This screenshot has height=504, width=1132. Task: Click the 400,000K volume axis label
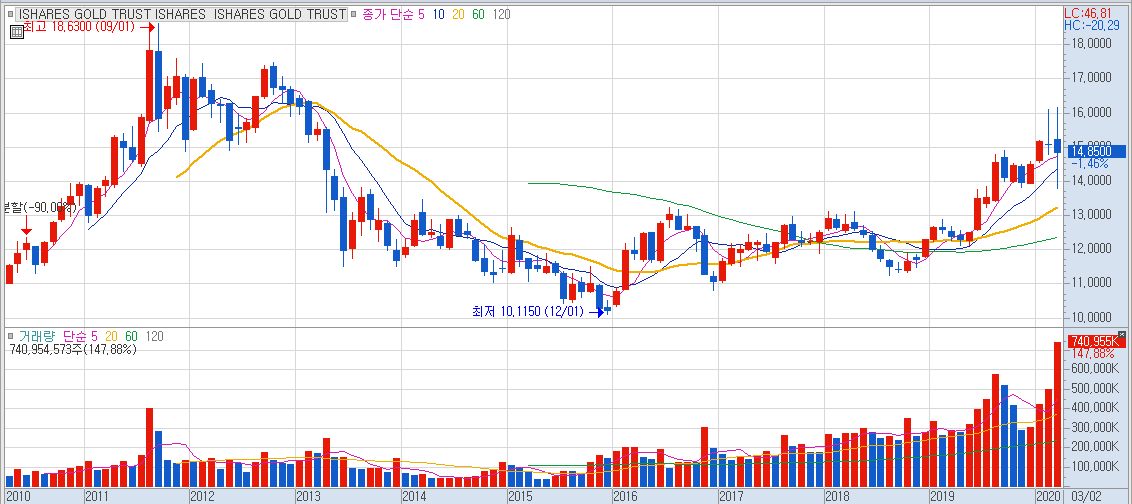coord(1095,408)
